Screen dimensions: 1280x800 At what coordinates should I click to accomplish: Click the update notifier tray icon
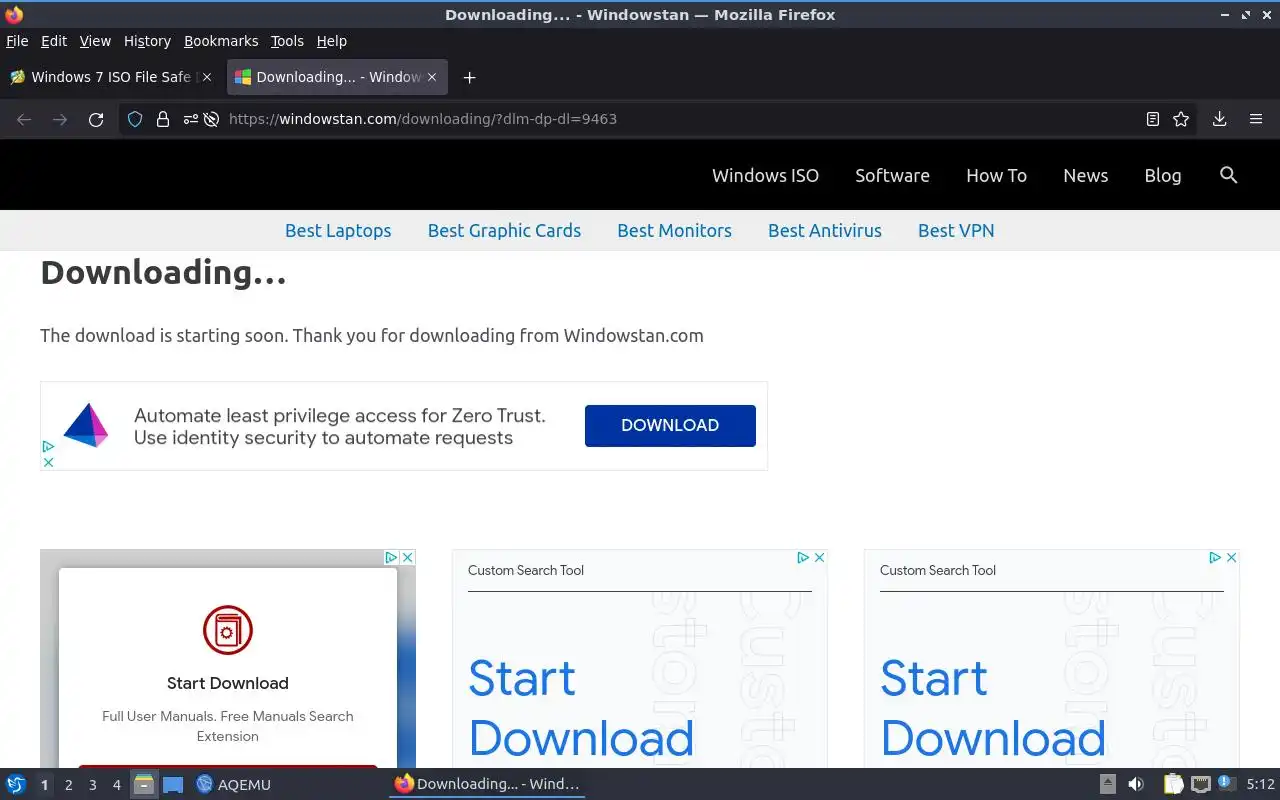point(1225,783)
